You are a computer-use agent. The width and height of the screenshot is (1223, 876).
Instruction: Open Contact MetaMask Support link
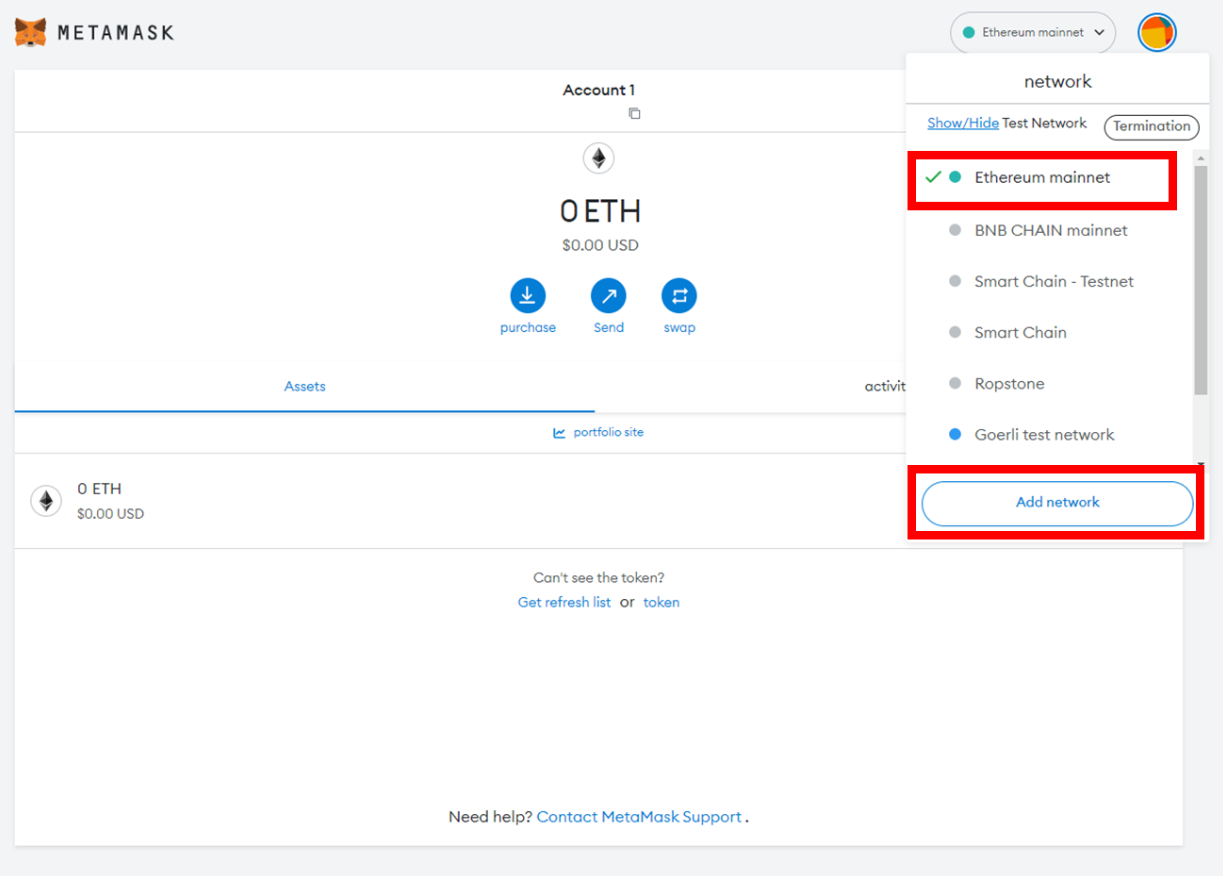pos(639,817)
